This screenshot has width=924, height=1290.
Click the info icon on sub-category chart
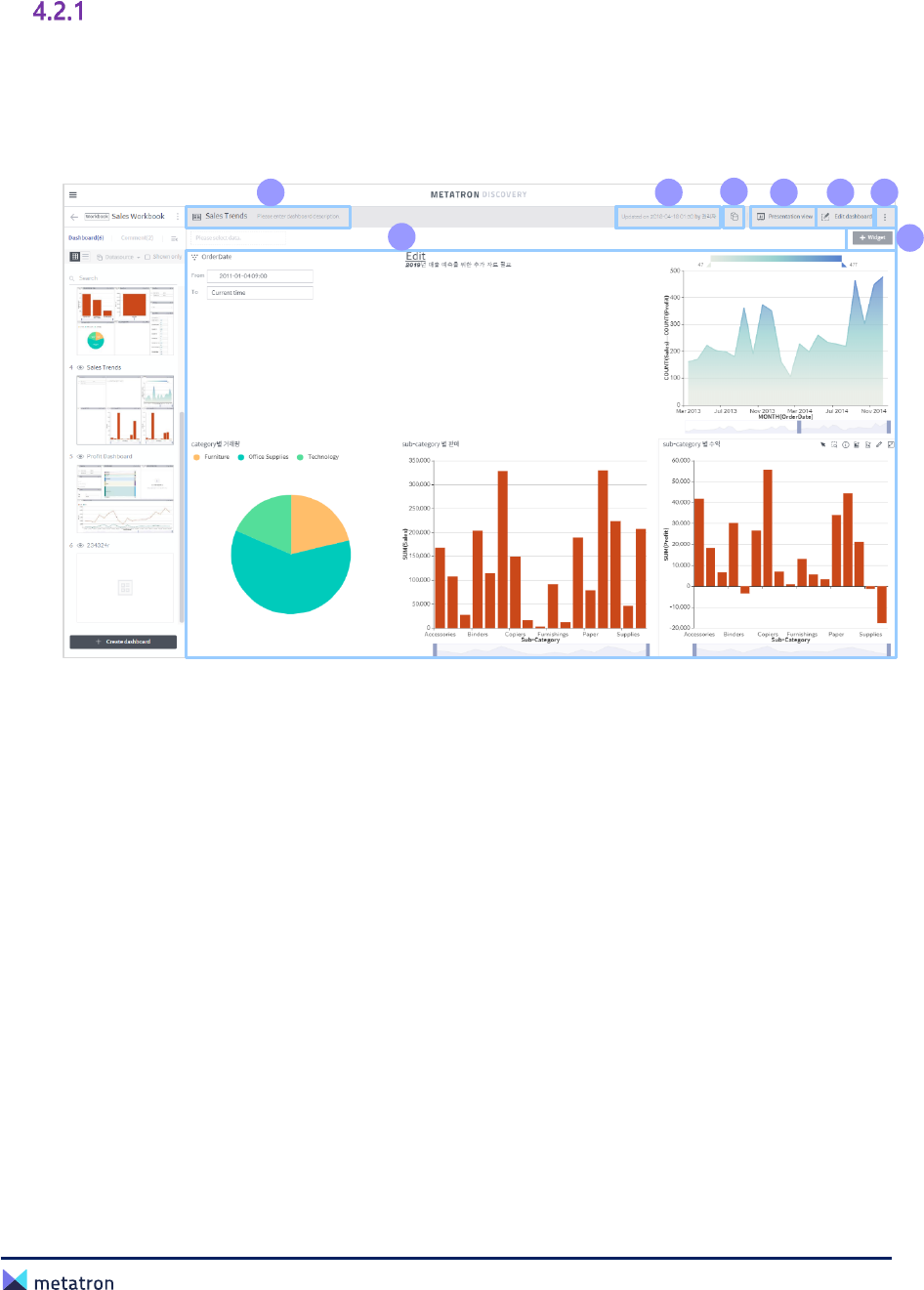coord(846,444)
